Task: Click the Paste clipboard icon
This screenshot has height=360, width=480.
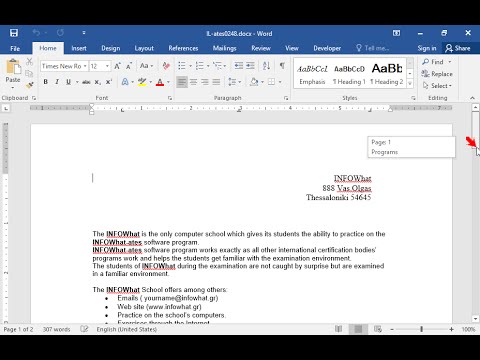Action: click(x=13, y=67)
